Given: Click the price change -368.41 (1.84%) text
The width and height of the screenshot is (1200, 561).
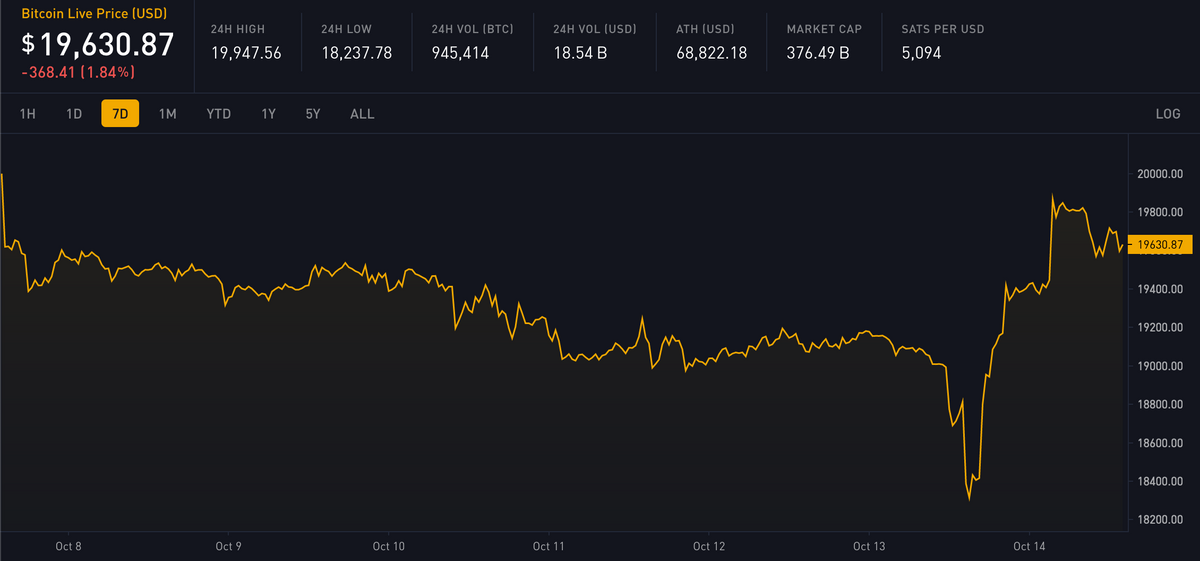Looking at the screenshot, I should tap(78, 72).
